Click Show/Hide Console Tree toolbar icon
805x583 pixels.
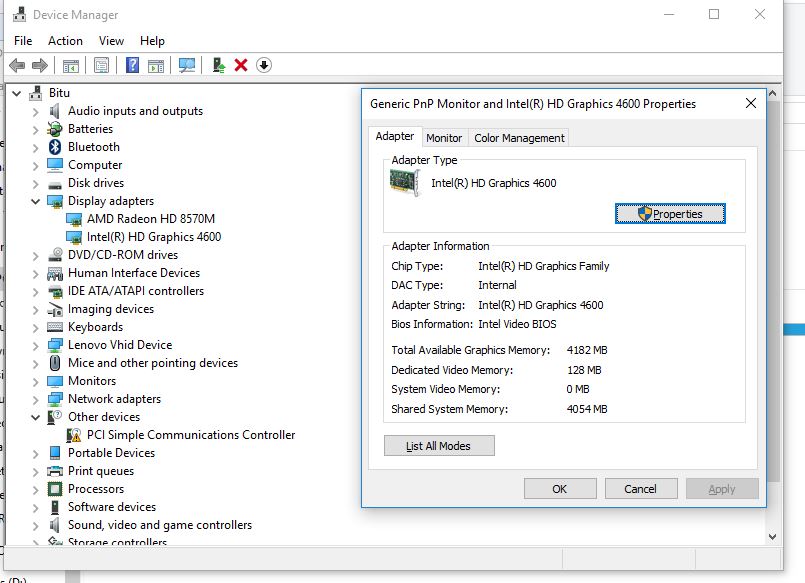pos(71,66)
